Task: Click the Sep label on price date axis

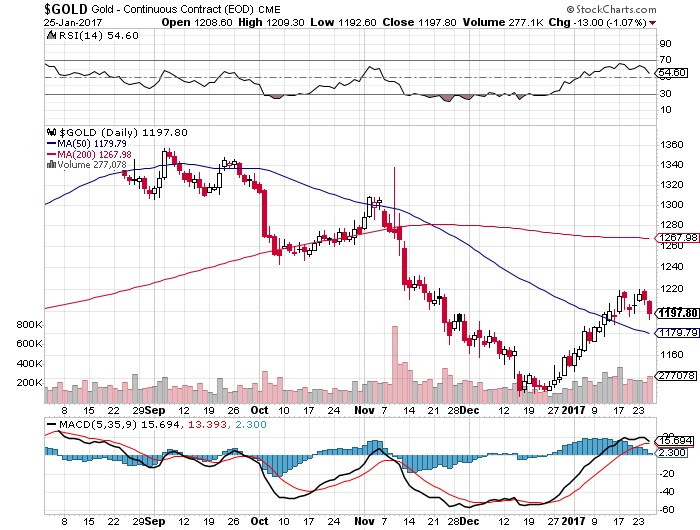Action: click(155, 410)
